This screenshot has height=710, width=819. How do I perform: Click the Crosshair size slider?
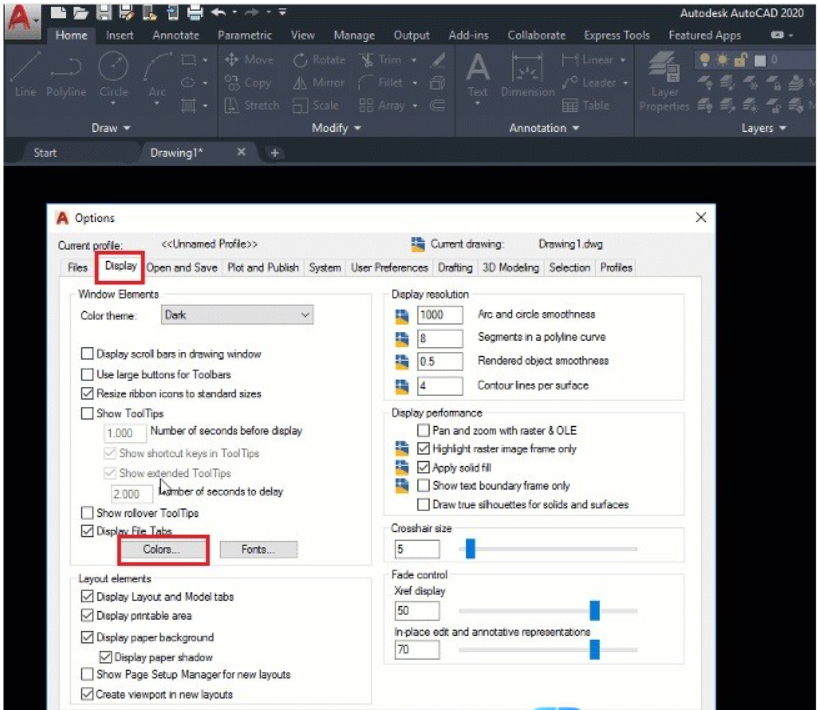point(548,548)
